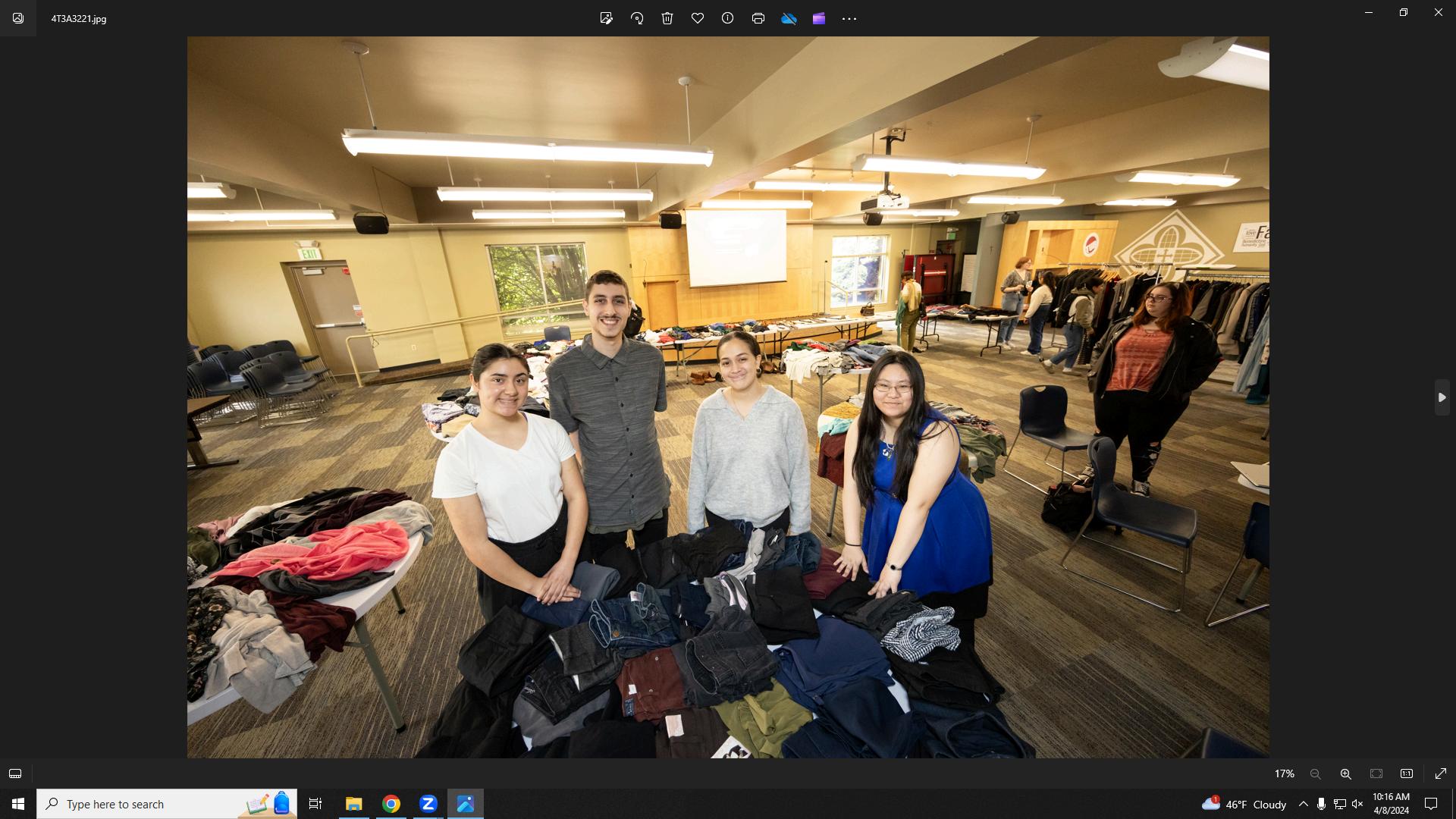Open Chrome from the taskbar
Image resolution: width=1456 pixels, height=819 pixels.
click(391, 804)
